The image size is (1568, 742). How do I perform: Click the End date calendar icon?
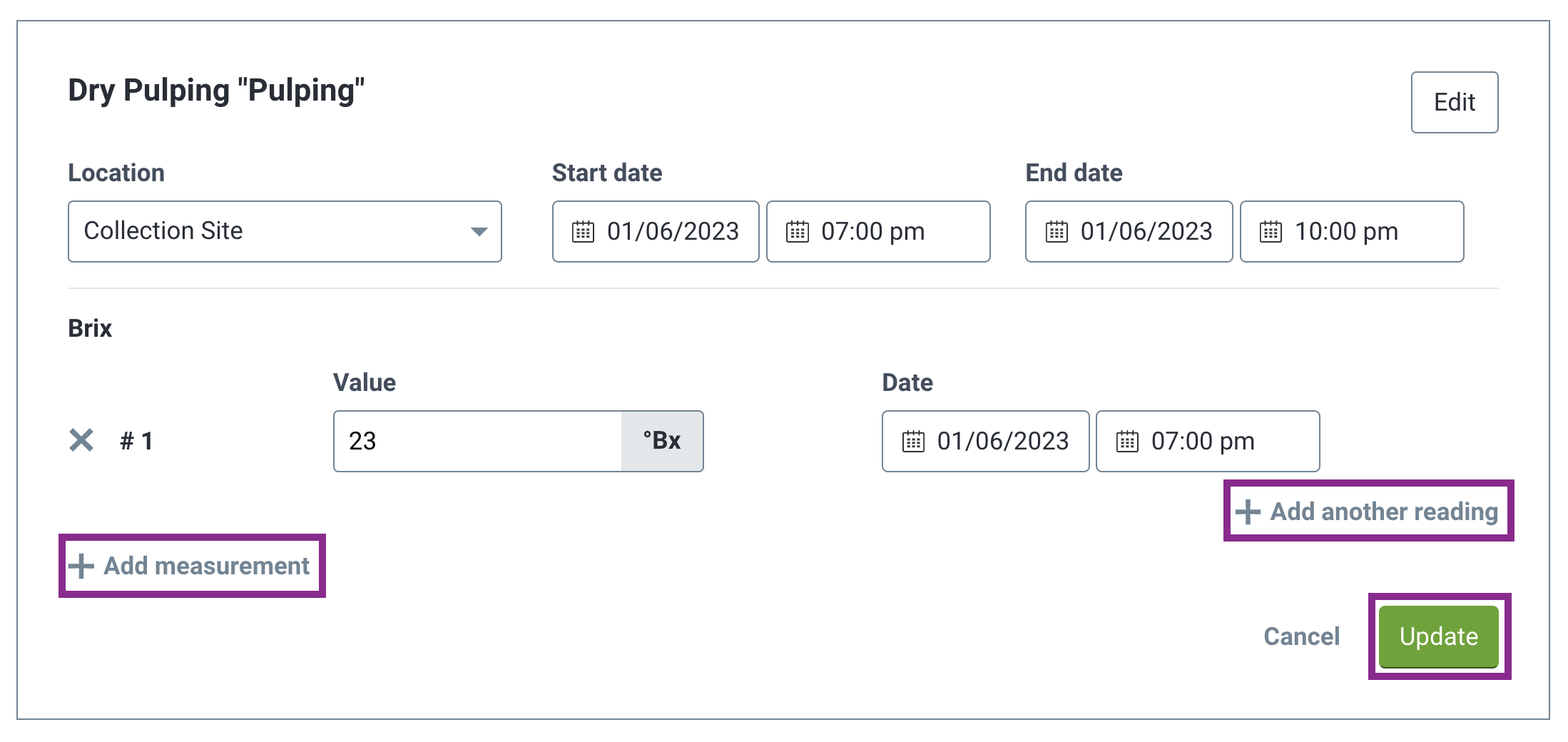point(1057,232)
